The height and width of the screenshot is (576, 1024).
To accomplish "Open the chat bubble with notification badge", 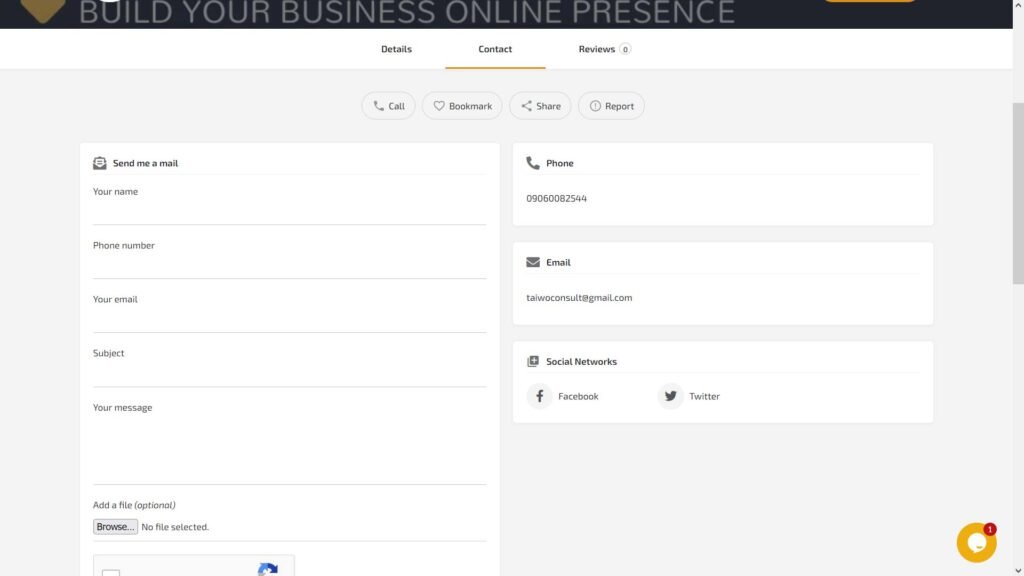I will pyautogui.click(x=976, y=541).
